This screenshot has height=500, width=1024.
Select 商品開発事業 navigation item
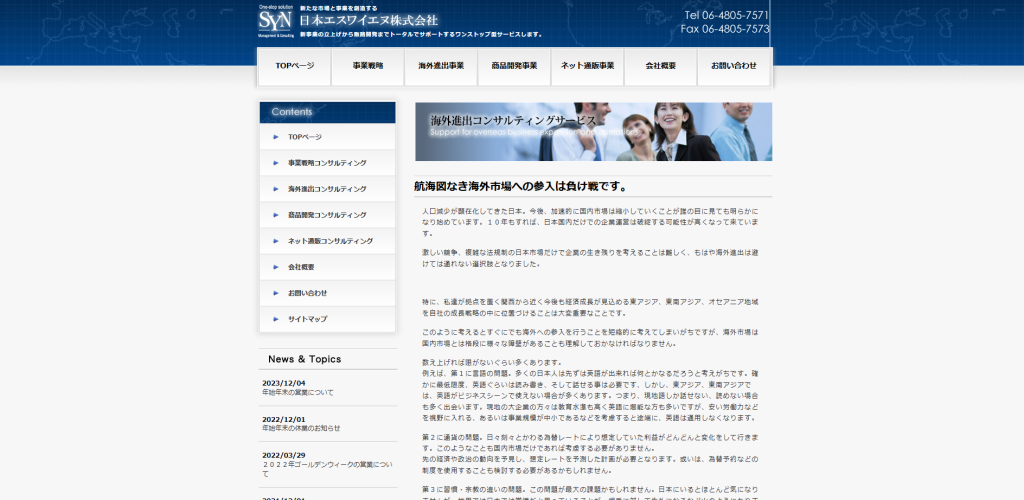(514, 66)
